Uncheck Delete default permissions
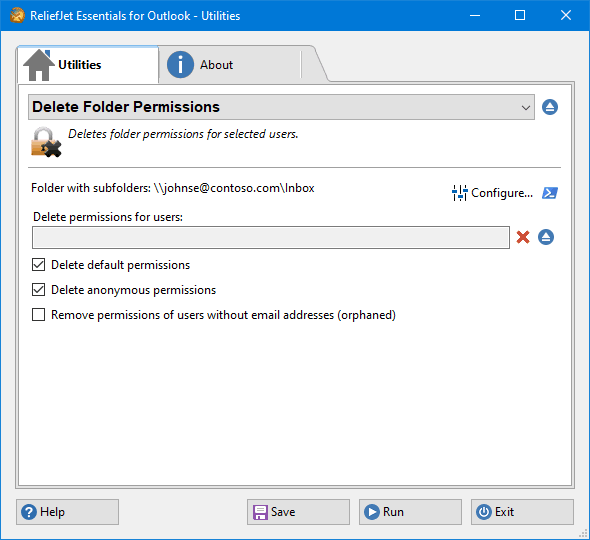Screen dimensions: 590x540 [38, 265]
